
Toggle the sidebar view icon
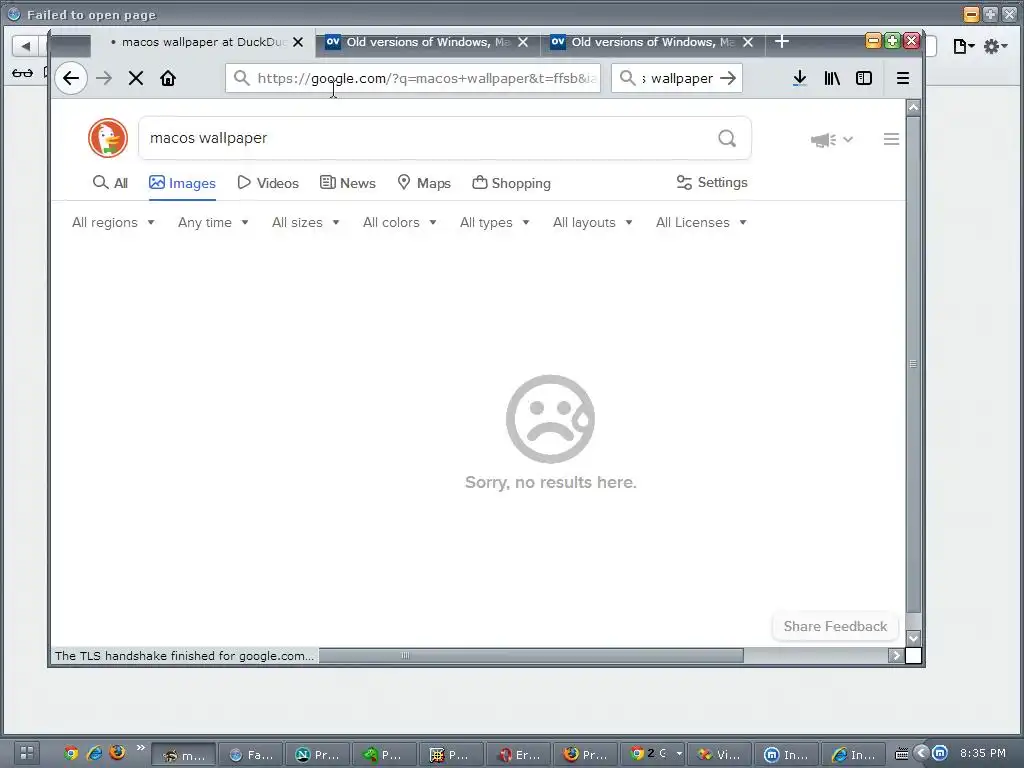864,78
